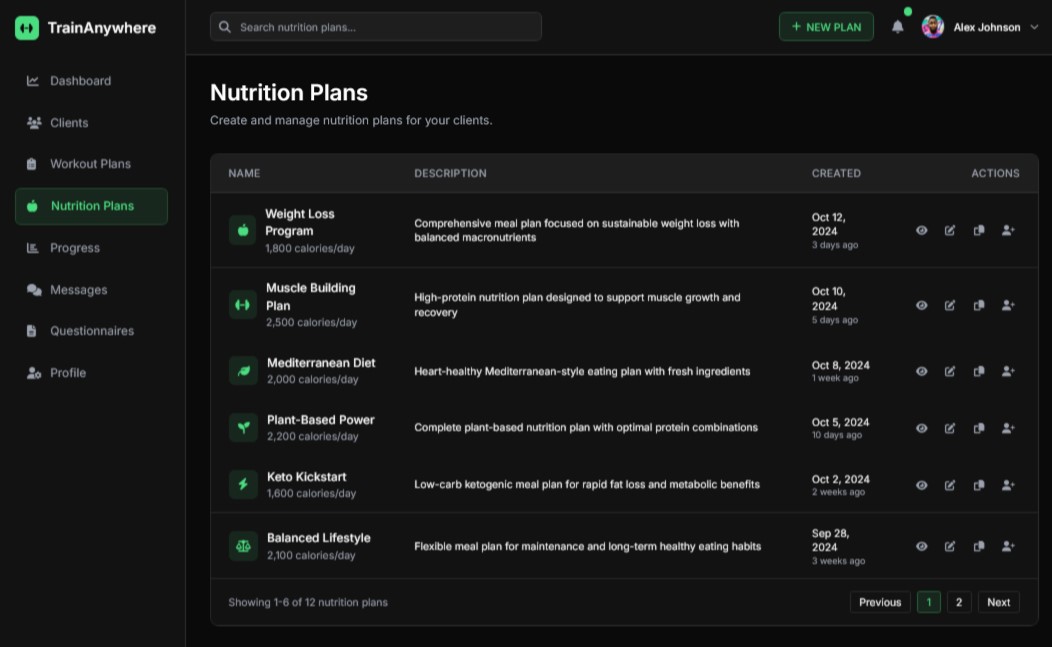The height and width of the screenshot is (647, 1052).
Task: Open Messages from the sidebar
Action: [x=78, y=290]
